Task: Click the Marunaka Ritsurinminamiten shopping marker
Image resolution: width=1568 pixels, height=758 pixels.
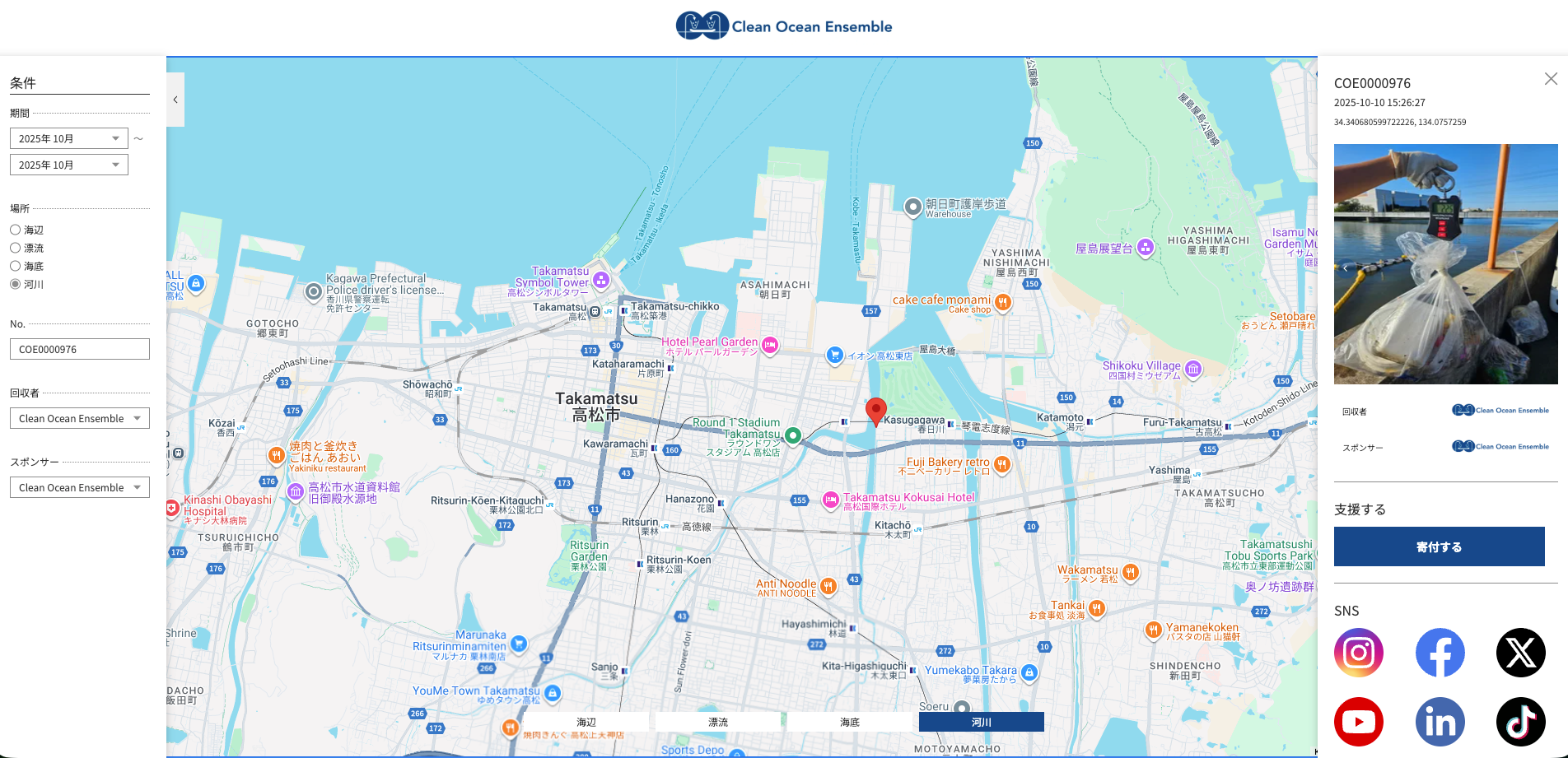Action: pyautogui.click(x=518, y=643)
